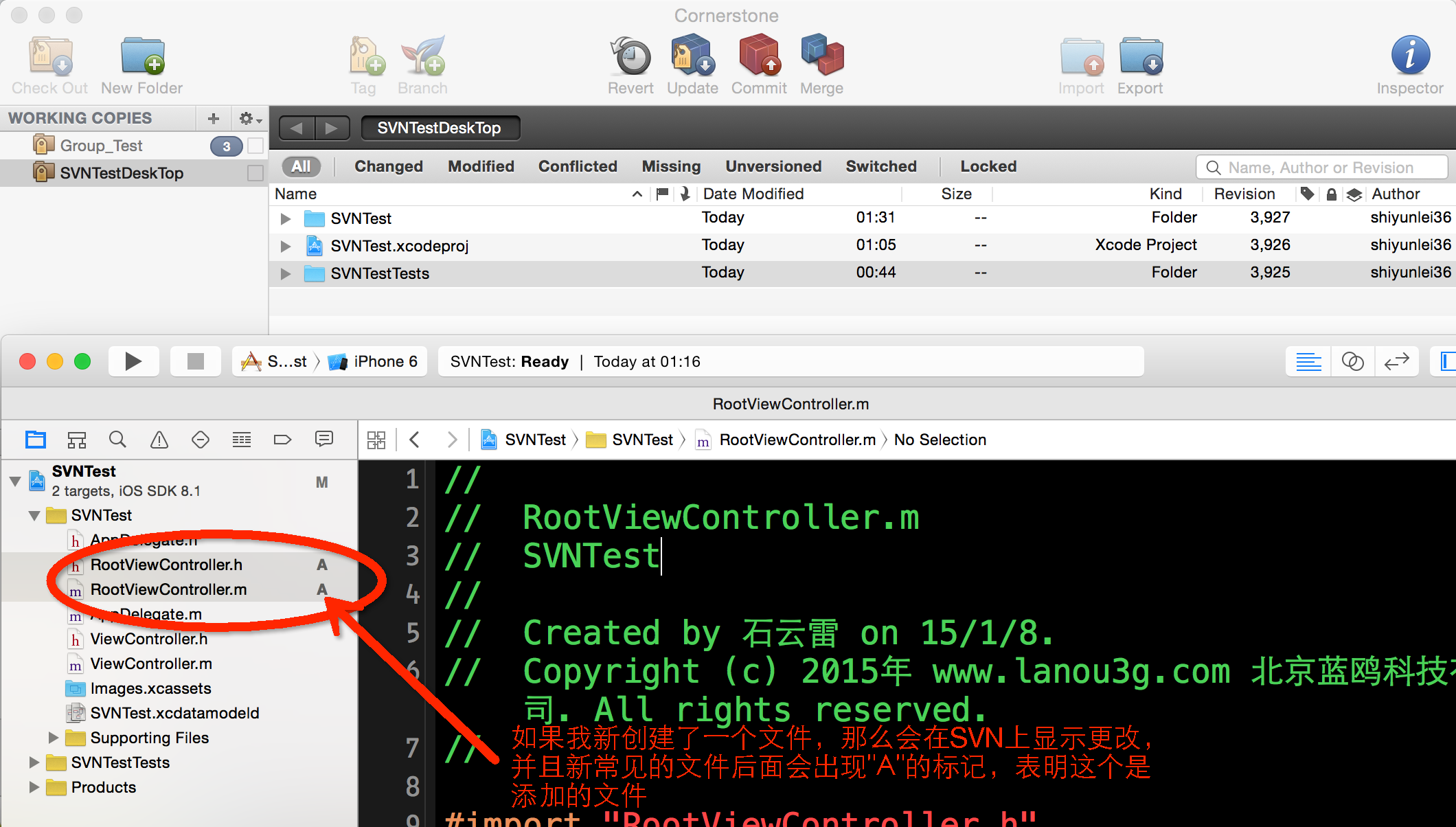Viewport: 1456px width, 827px height.
Task: Open ViewController.m in the navigator
Action: pyautogui.click(x=151, y=664)
